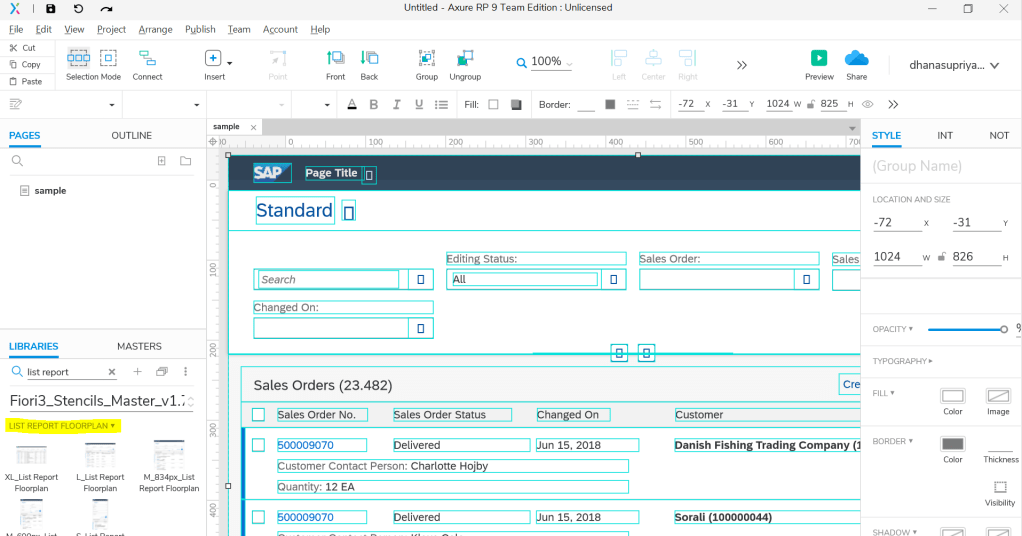This screenshot has height=536, width=1022.
Task: Toggle the aspect ratio lock in Style panel
Action: (x=940, y=257)
